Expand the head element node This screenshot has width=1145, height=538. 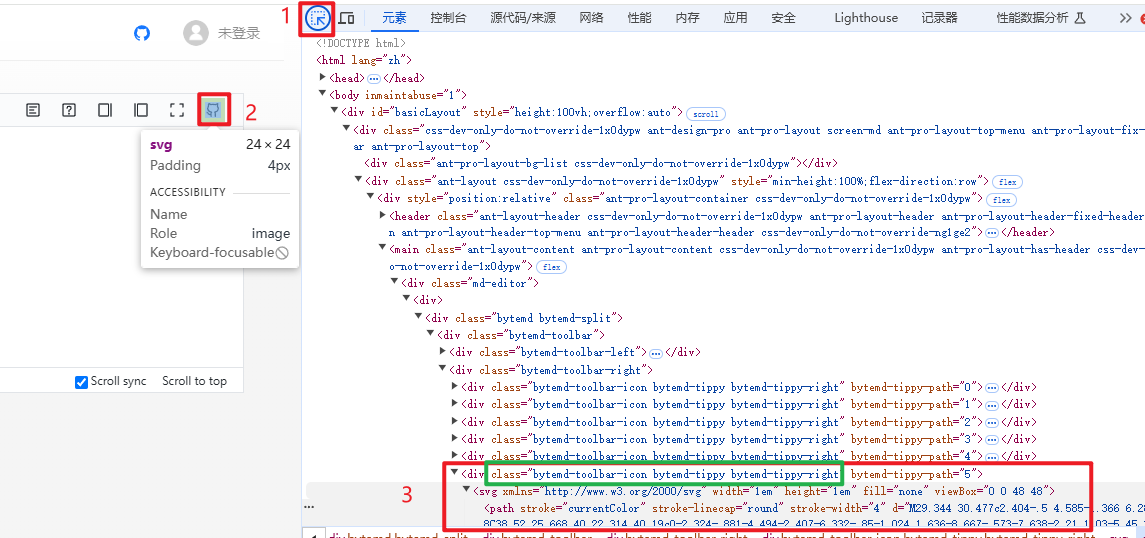point(323,77)
